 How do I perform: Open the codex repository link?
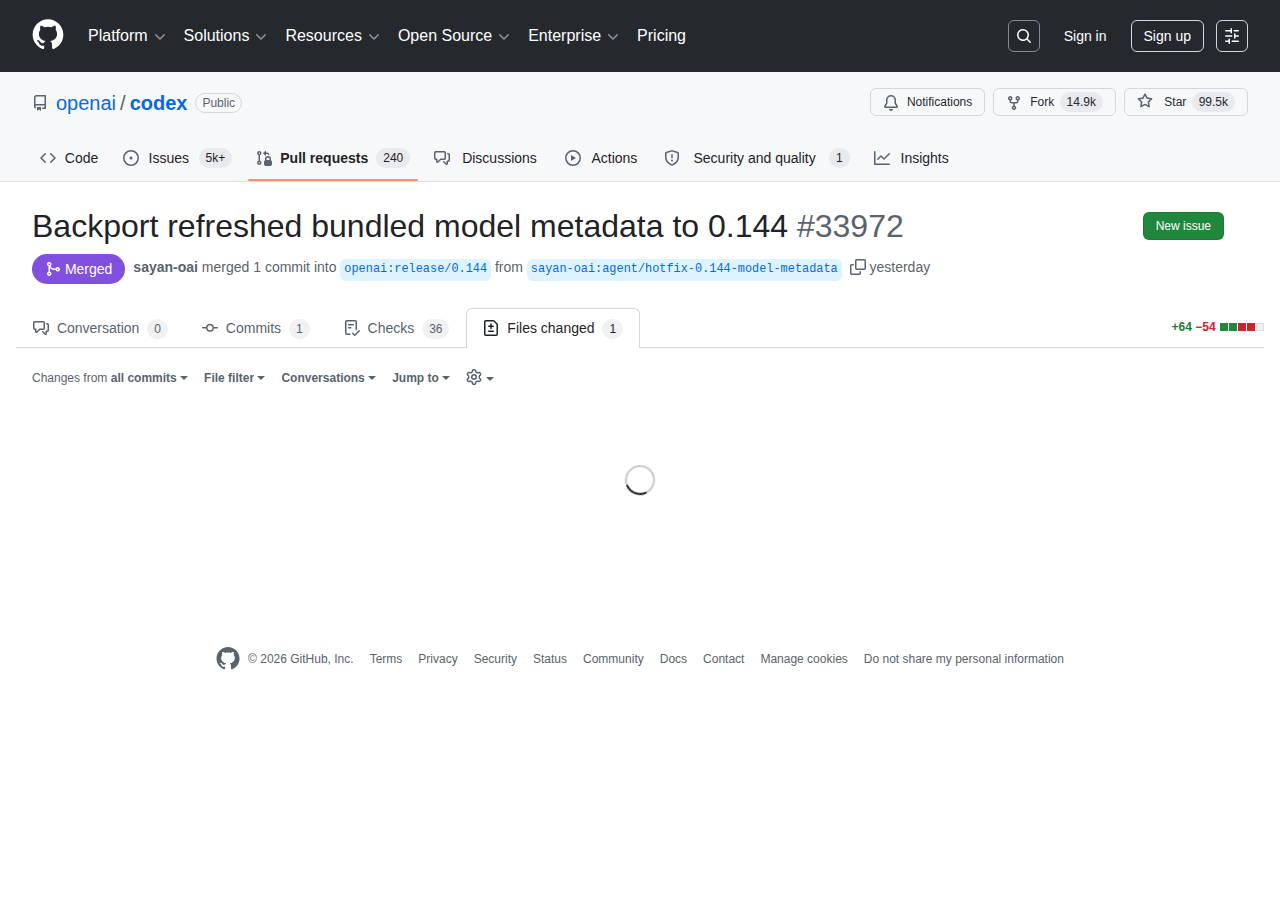click(x=158, y=103)
